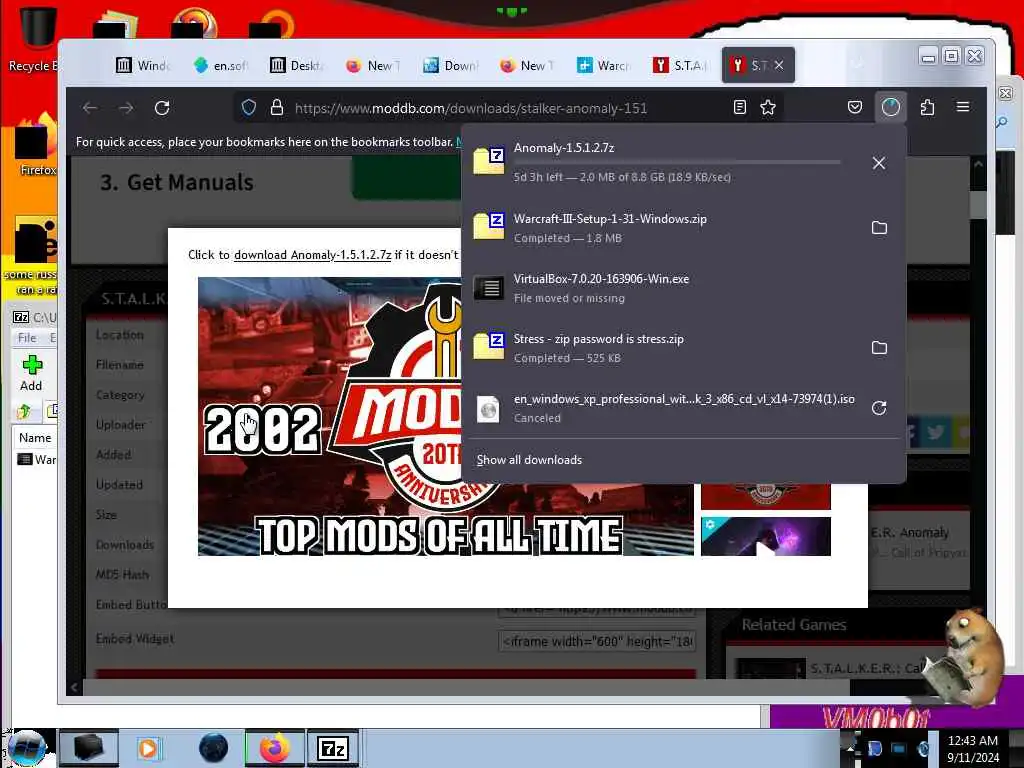The image size is (1024, 768).
Task: Switch to the first S.T.A.L.K.E.R. tab
Action: tap(680, 65)
